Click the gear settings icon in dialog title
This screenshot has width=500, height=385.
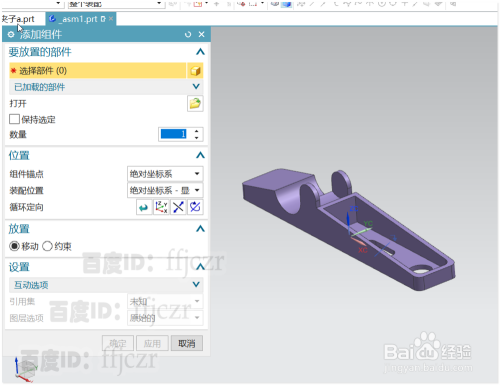[11, 35]
